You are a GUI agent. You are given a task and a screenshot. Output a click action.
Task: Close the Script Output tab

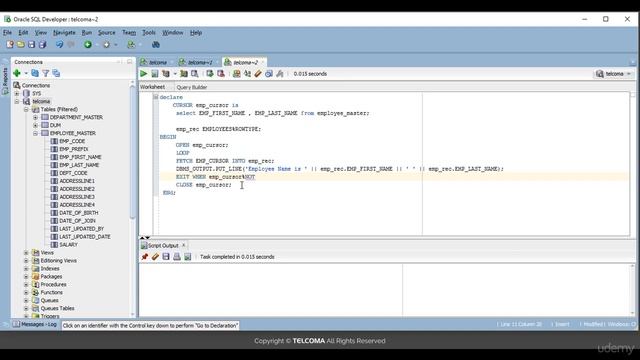click(184, 245)
